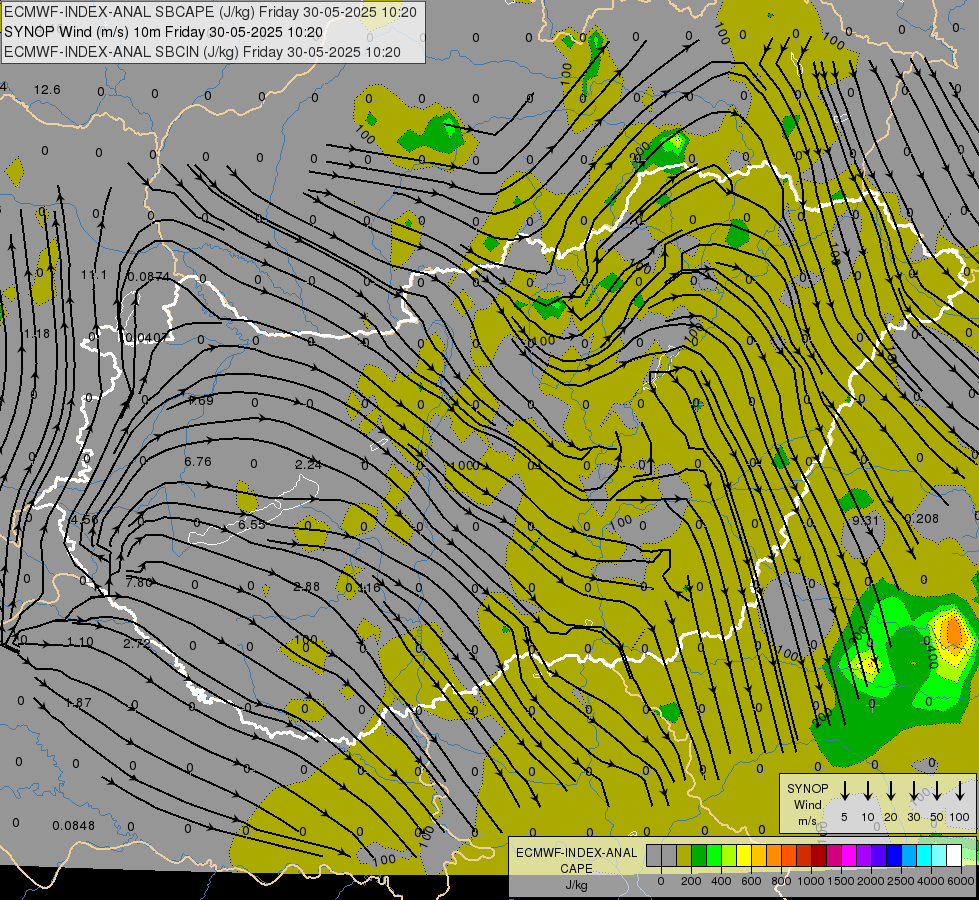Click legend tick label 1000
The height and width of the screenshot is (900, 979).
810,881
